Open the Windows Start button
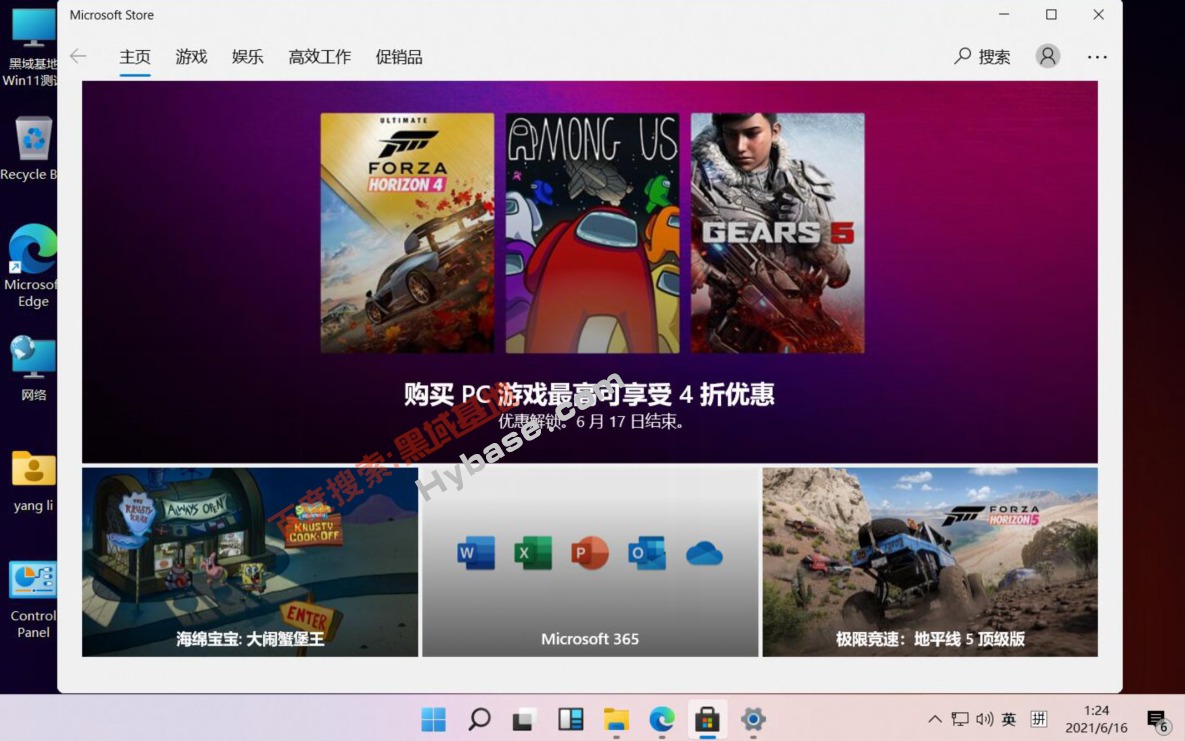The width and height of the screenshot is (1185, 741). 433,719
